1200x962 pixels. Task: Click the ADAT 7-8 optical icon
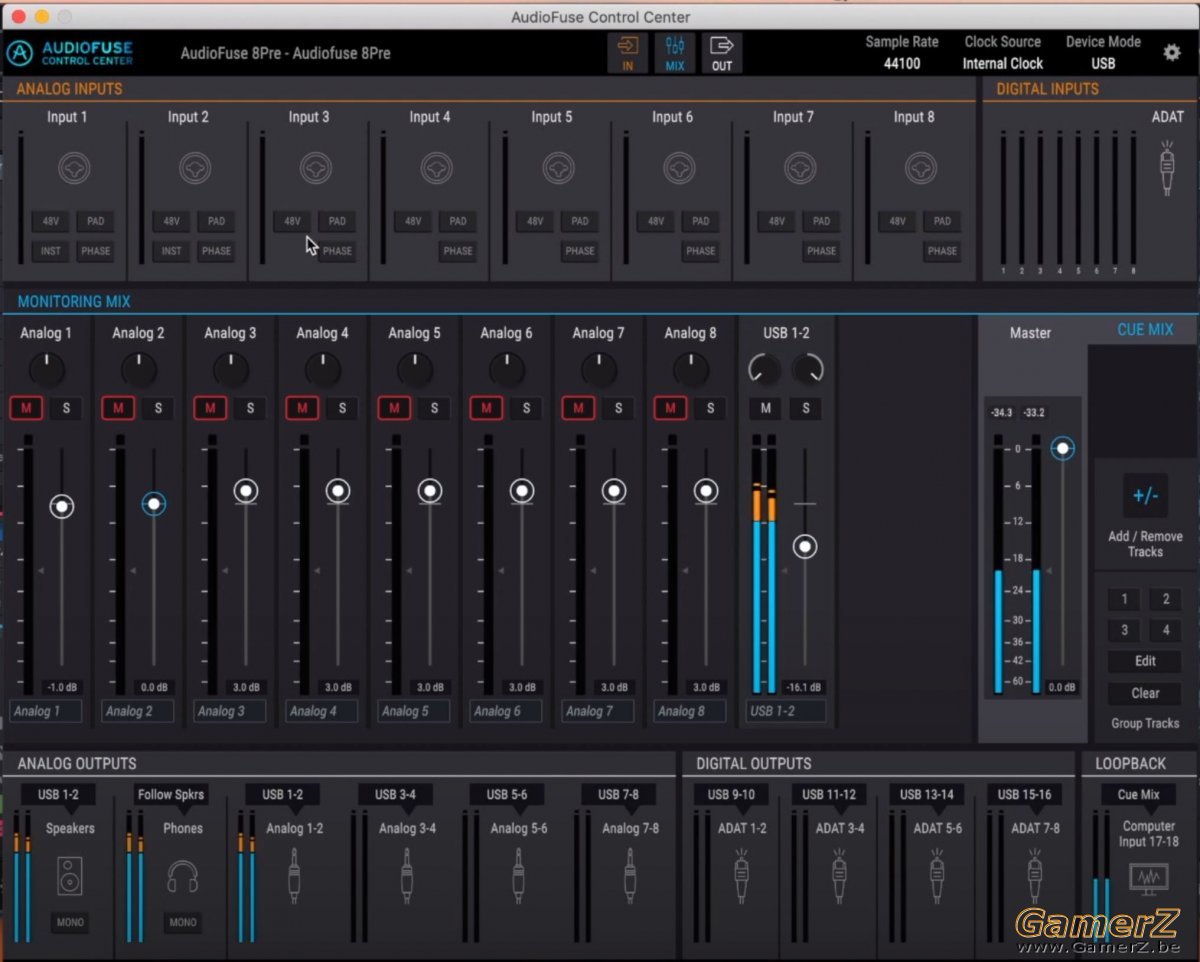click(x=1035, y=875)
